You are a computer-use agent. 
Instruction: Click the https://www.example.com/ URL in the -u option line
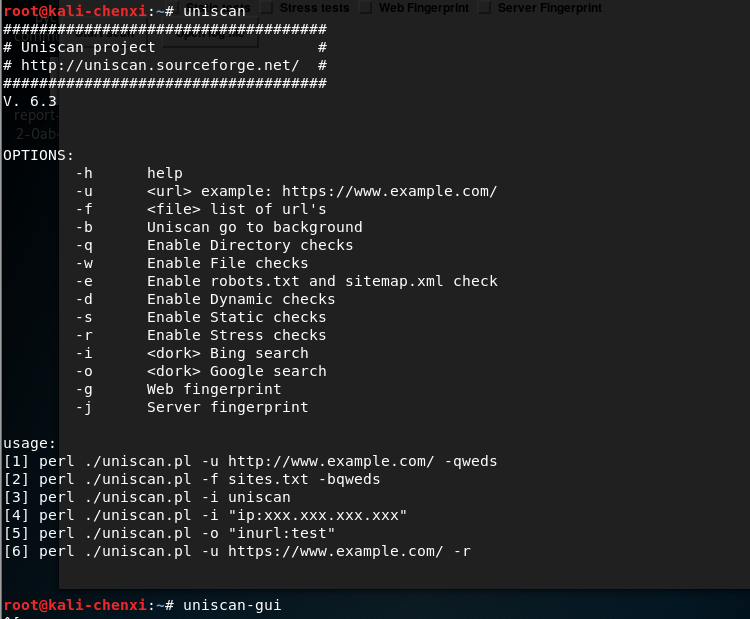coord(389,191)
